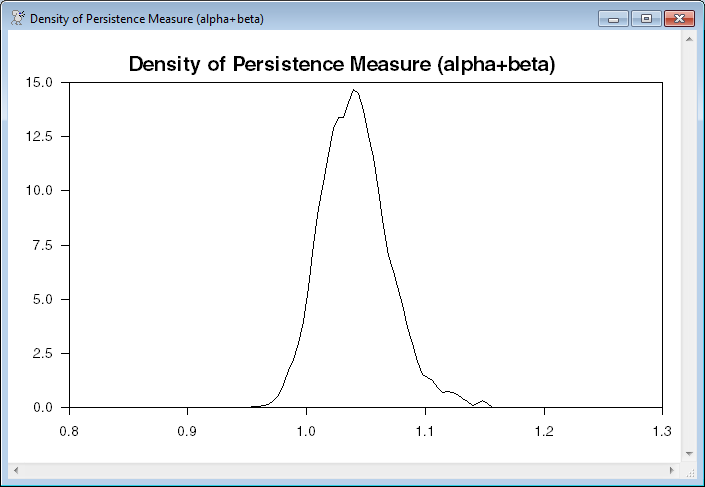Click the RATS icon in the title bar

(x=17, y=19)
